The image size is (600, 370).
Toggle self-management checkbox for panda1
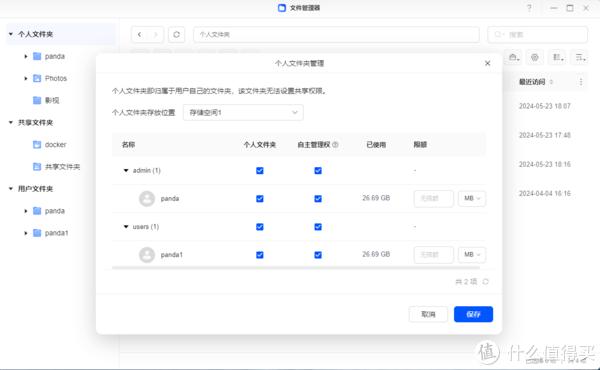(x=318, y=255)
